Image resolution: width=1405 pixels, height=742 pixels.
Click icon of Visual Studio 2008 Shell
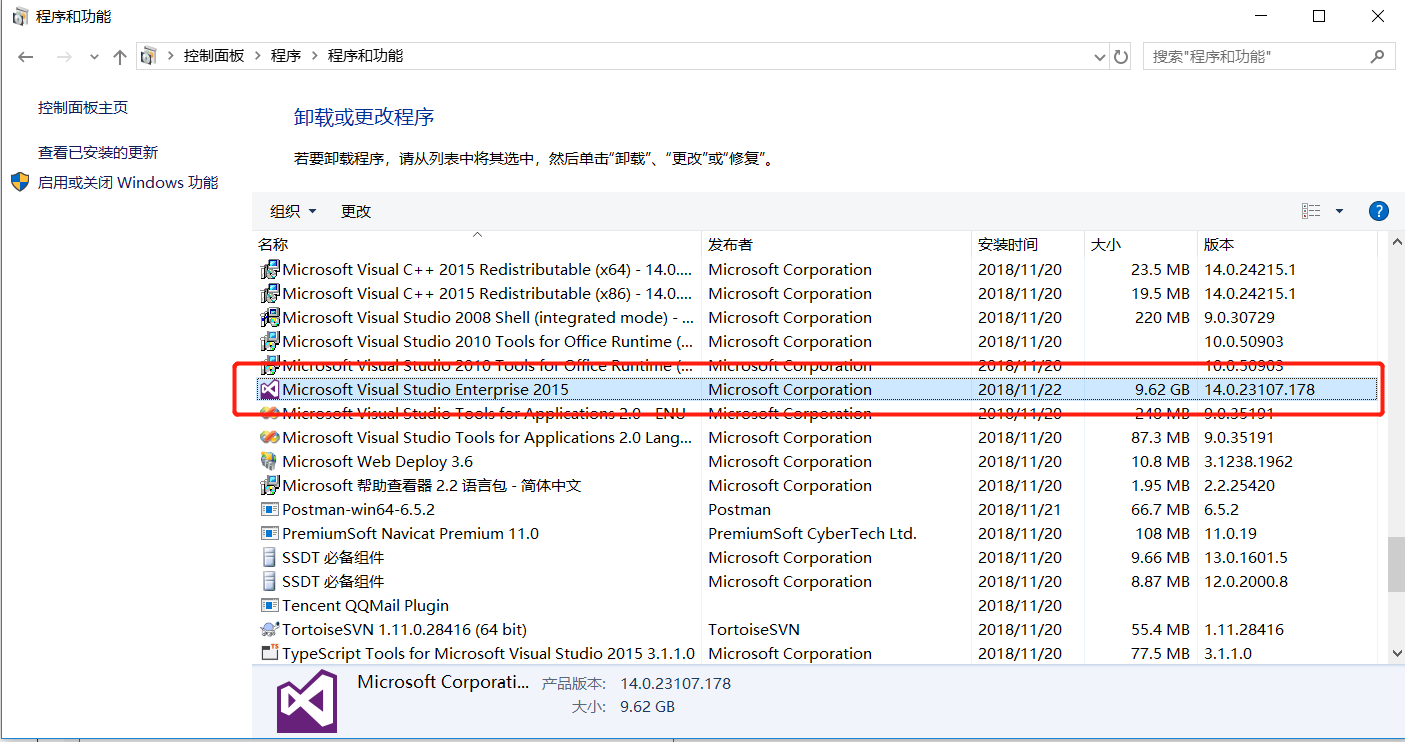[270, 317]
